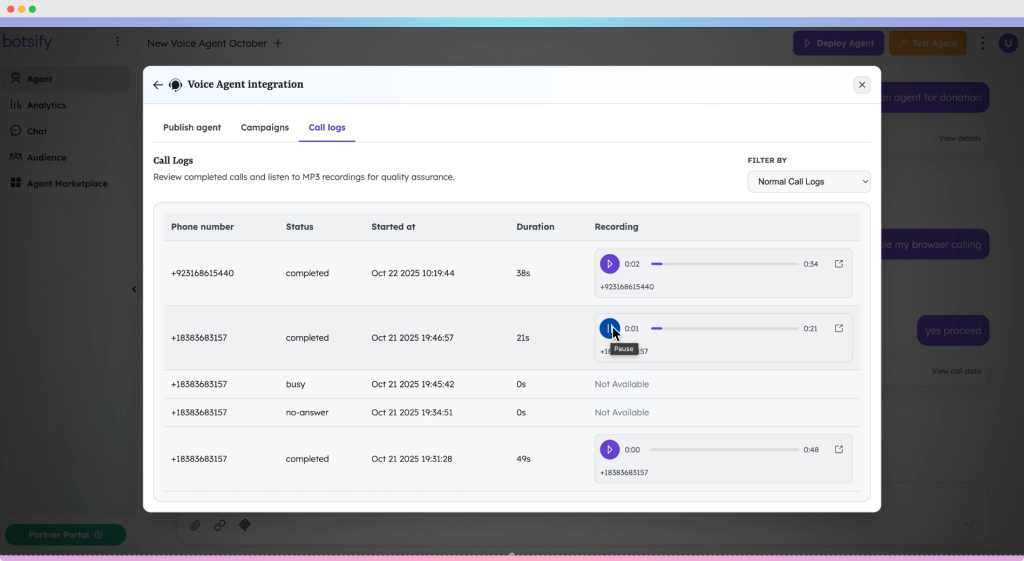This screenshot has height=561, width=1024.
Task: Click the yes proceed chat message
Action: pyautogui.click(x=953, y=330)
